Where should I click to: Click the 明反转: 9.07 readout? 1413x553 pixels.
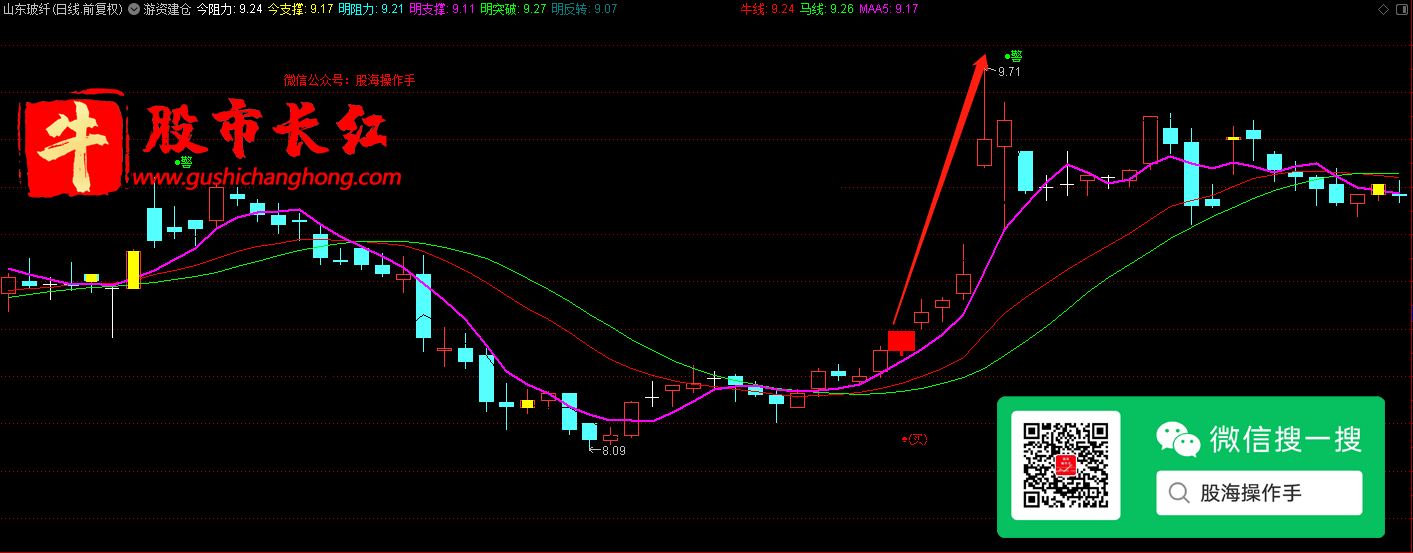pos(585,9)
